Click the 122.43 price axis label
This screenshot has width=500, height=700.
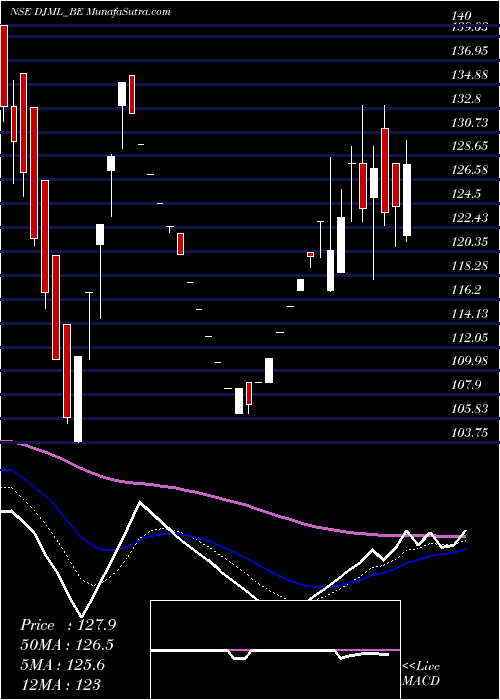[469, 218]
